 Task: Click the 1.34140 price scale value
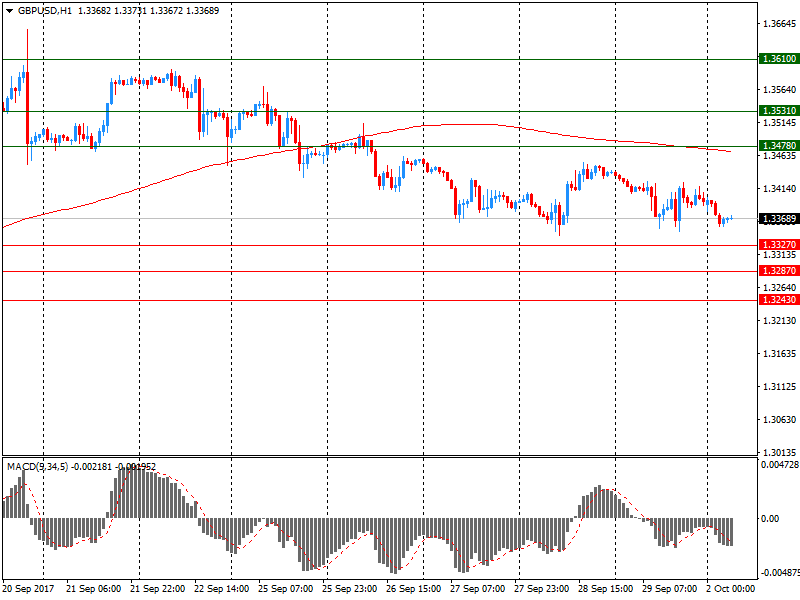coord(779,189)
